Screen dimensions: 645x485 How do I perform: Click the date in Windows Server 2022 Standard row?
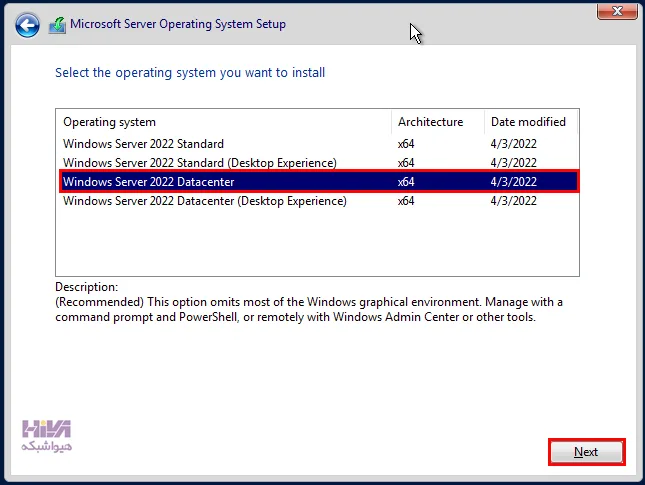[x=513, y=144]
